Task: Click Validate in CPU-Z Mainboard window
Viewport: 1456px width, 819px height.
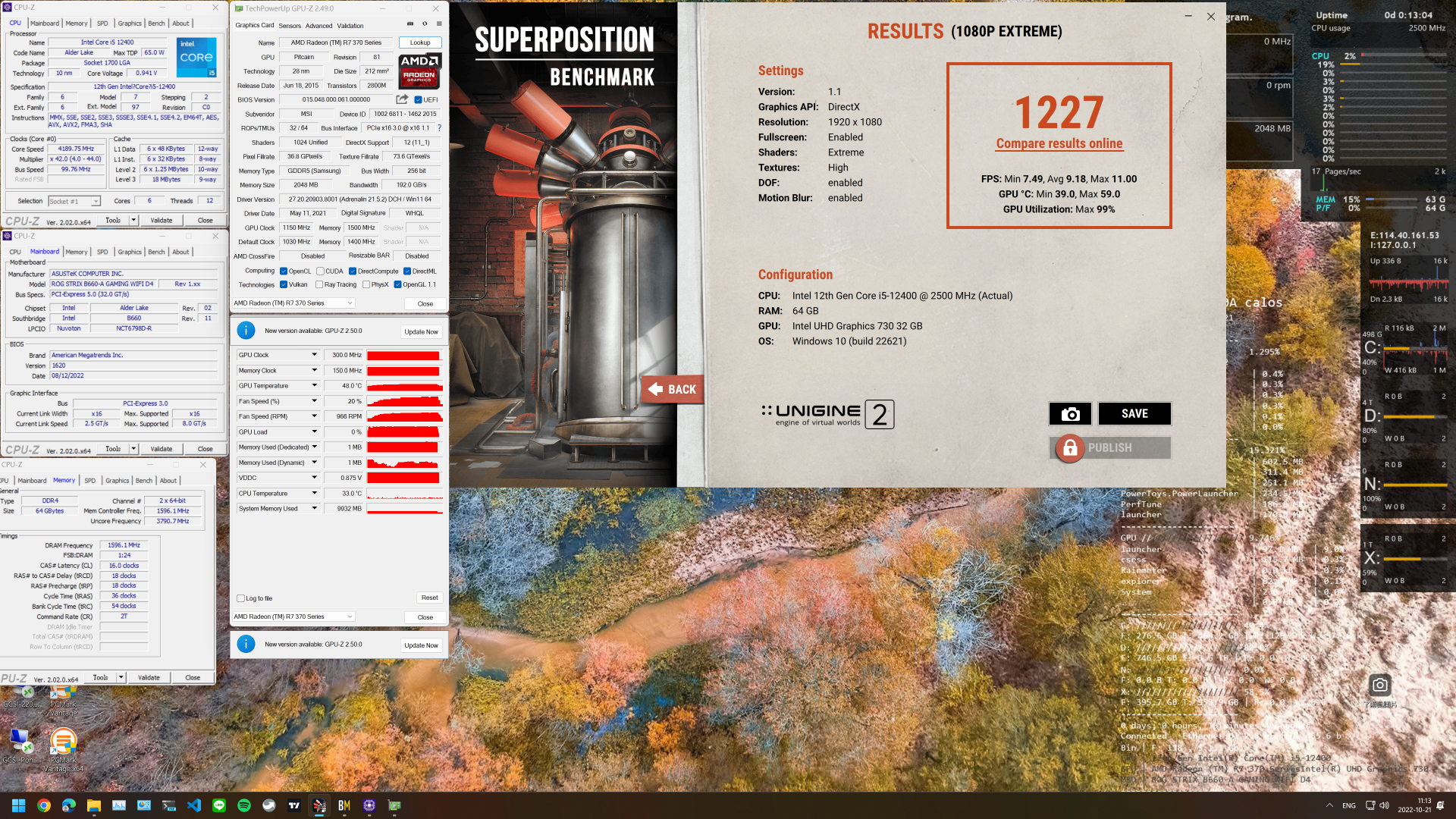Action: coord(161,449)
